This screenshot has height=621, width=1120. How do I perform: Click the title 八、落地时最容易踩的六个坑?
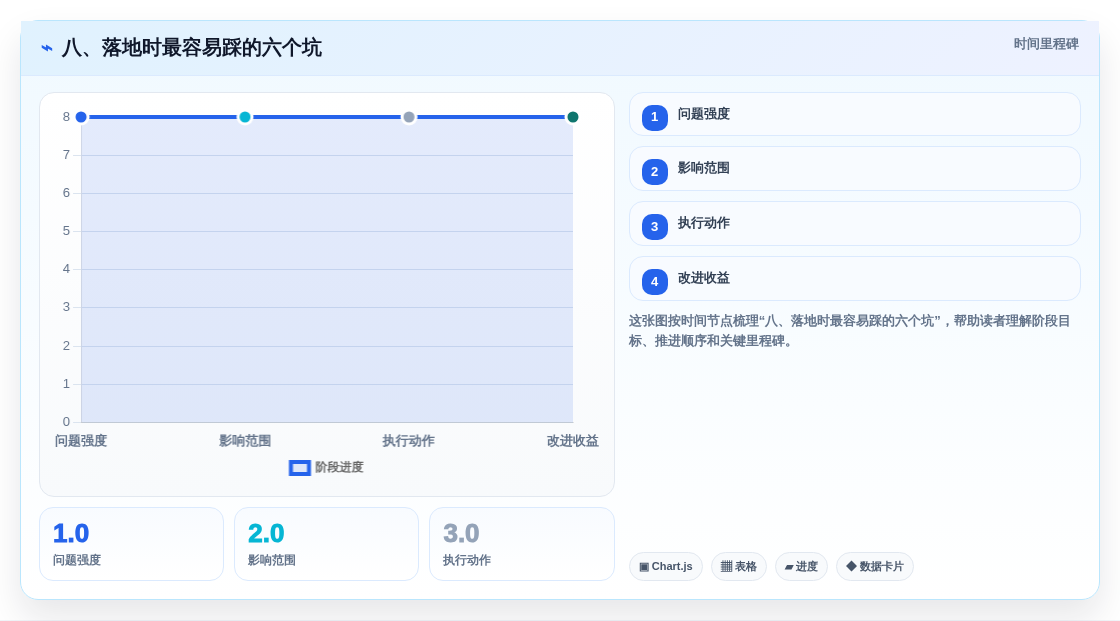pos(191,48)
